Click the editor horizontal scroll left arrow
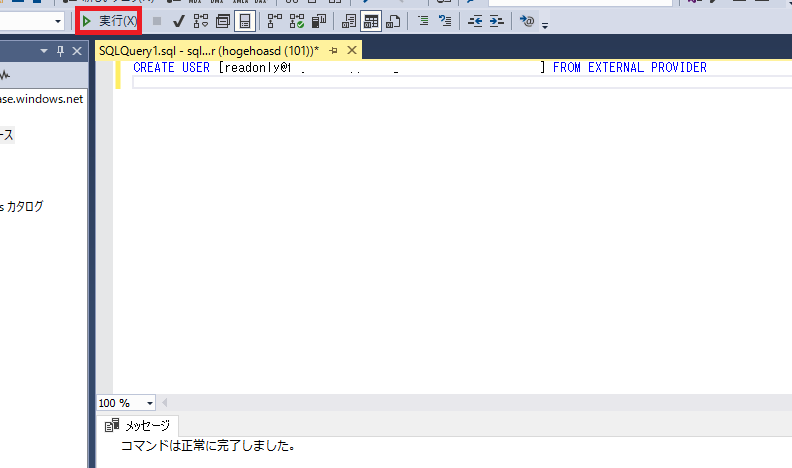Screen dimensions: 792x468 [165, 403]
